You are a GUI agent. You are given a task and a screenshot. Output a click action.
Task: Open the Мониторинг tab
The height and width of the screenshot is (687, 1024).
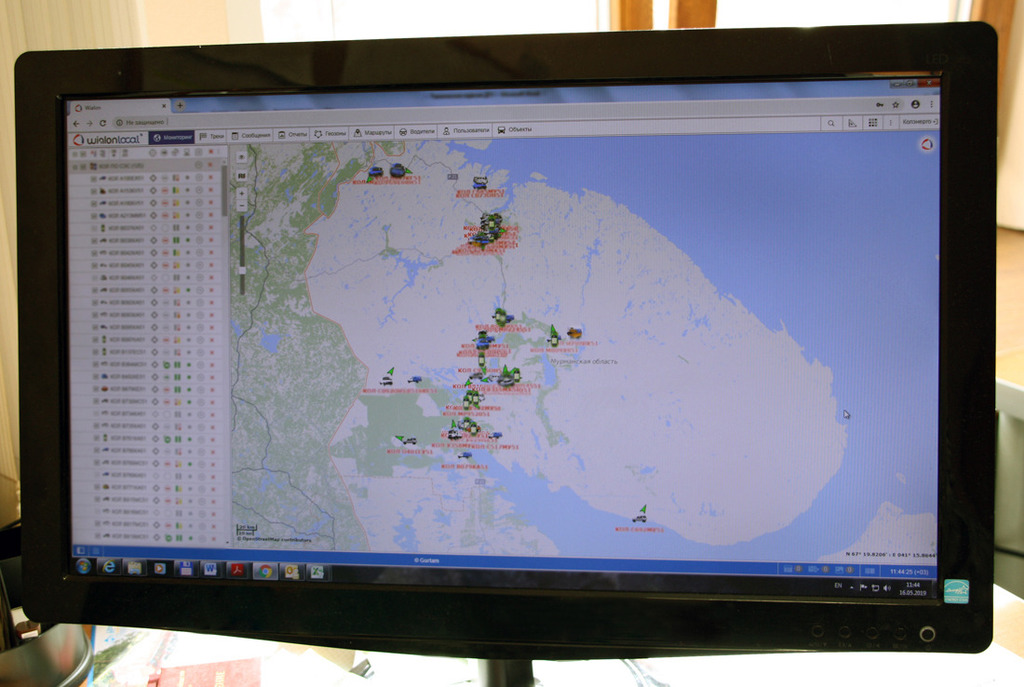click(x=172, y=137)
